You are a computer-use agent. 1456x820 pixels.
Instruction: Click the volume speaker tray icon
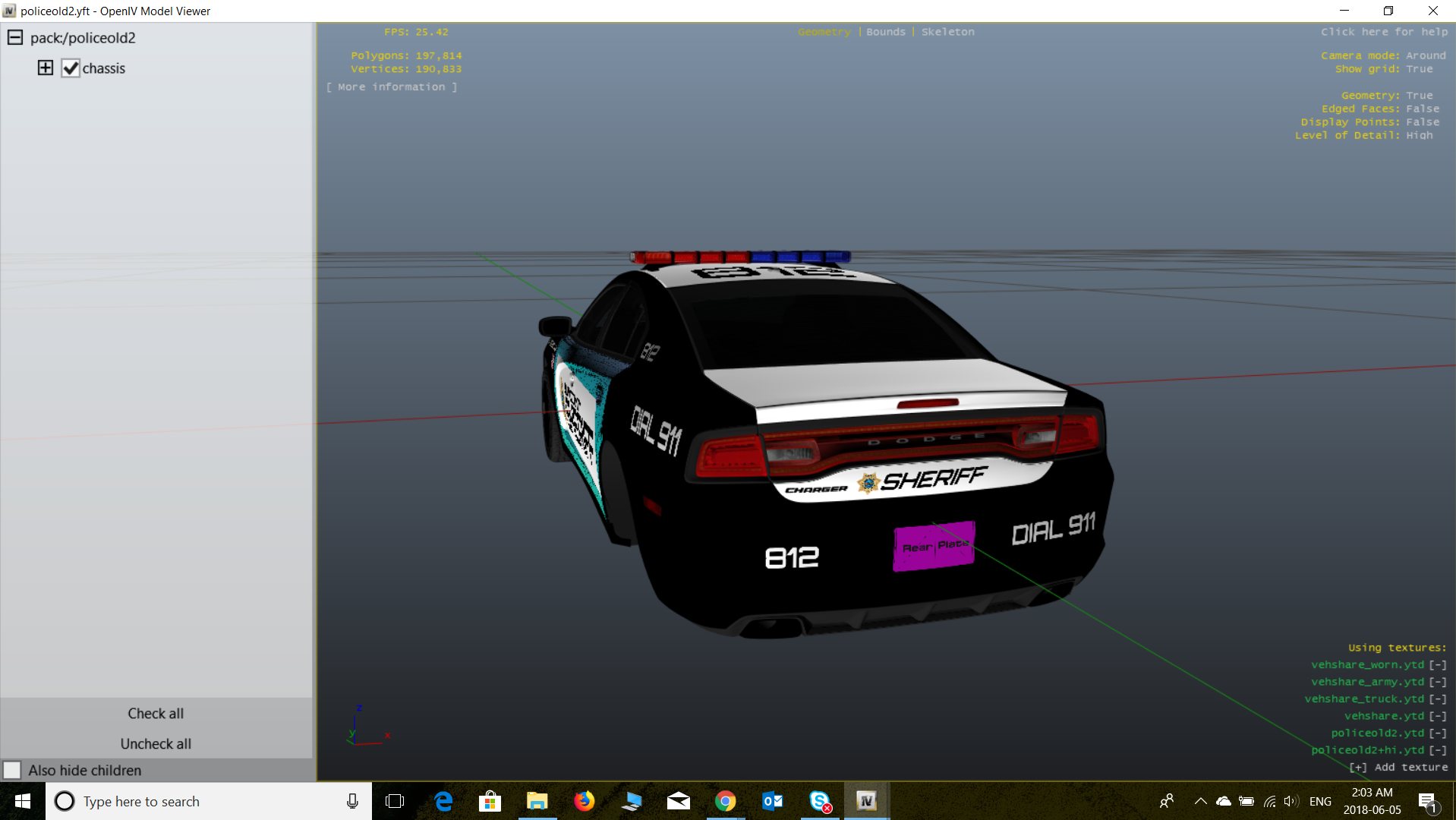point(1291,801)
